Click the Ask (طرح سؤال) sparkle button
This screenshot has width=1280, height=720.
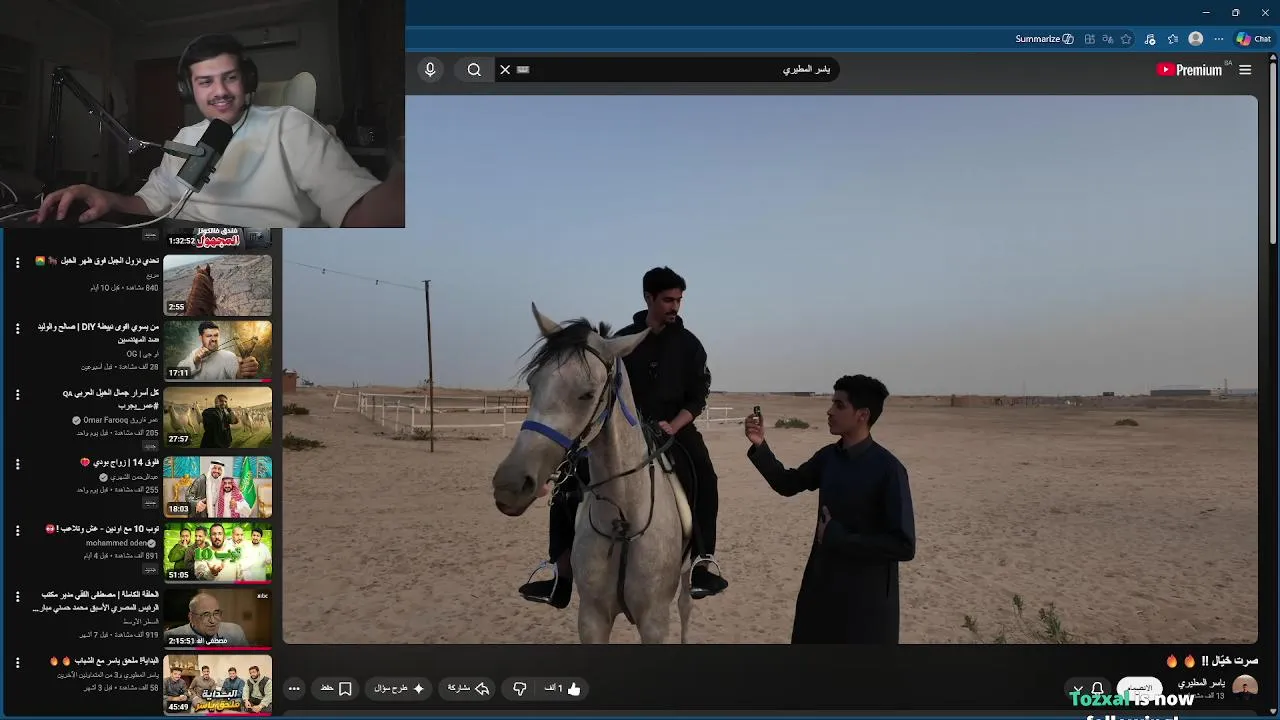tap(398, 688)
